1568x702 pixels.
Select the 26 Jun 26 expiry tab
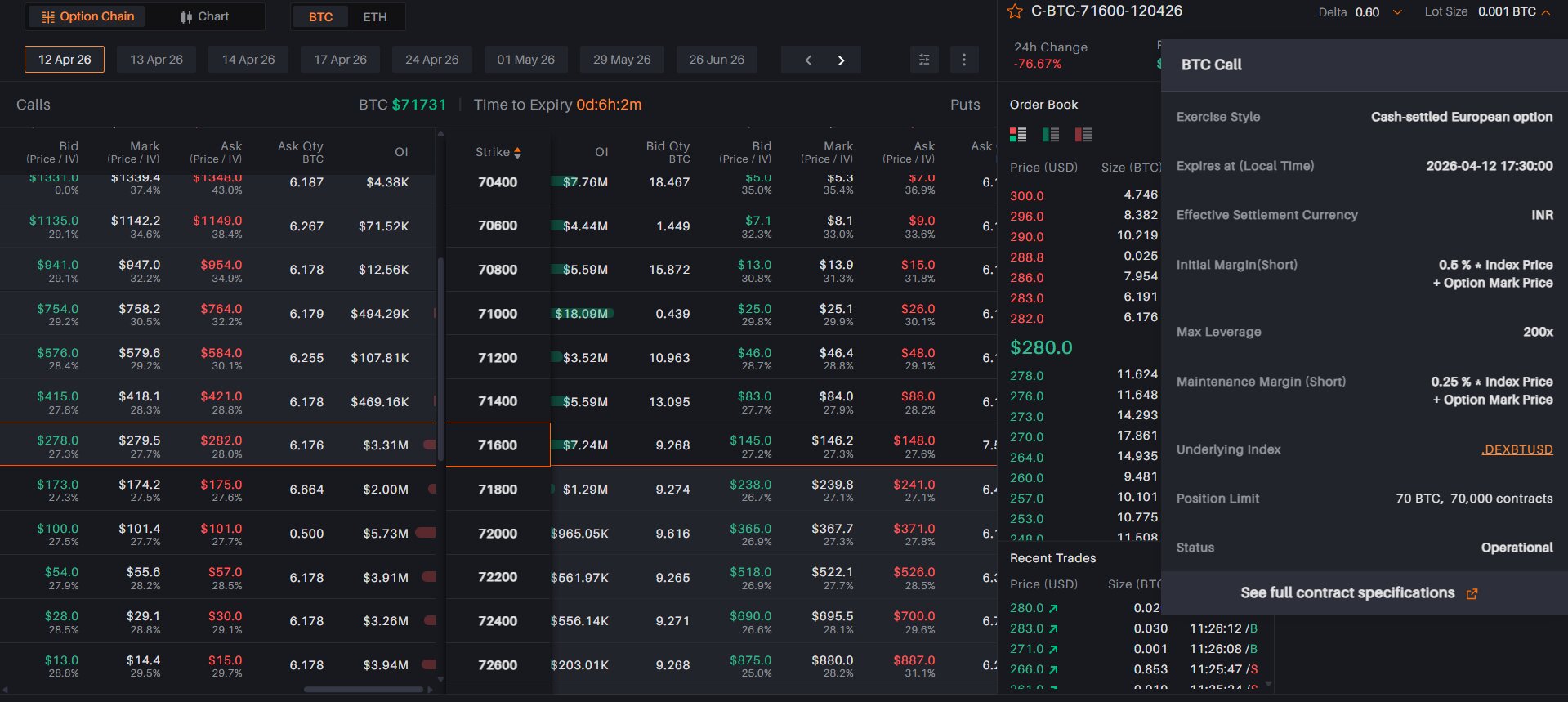[x=717, y=60]
